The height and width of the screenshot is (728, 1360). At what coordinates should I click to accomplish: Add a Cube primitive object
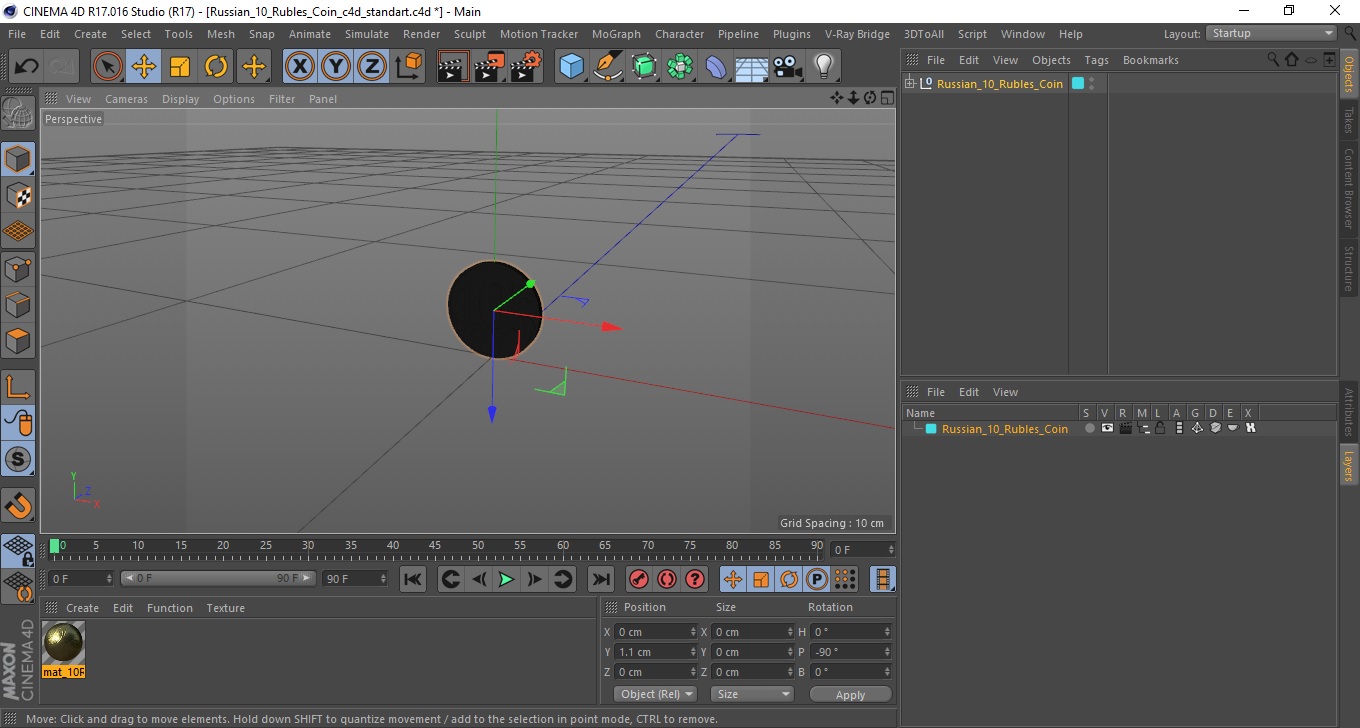(572, 67)
